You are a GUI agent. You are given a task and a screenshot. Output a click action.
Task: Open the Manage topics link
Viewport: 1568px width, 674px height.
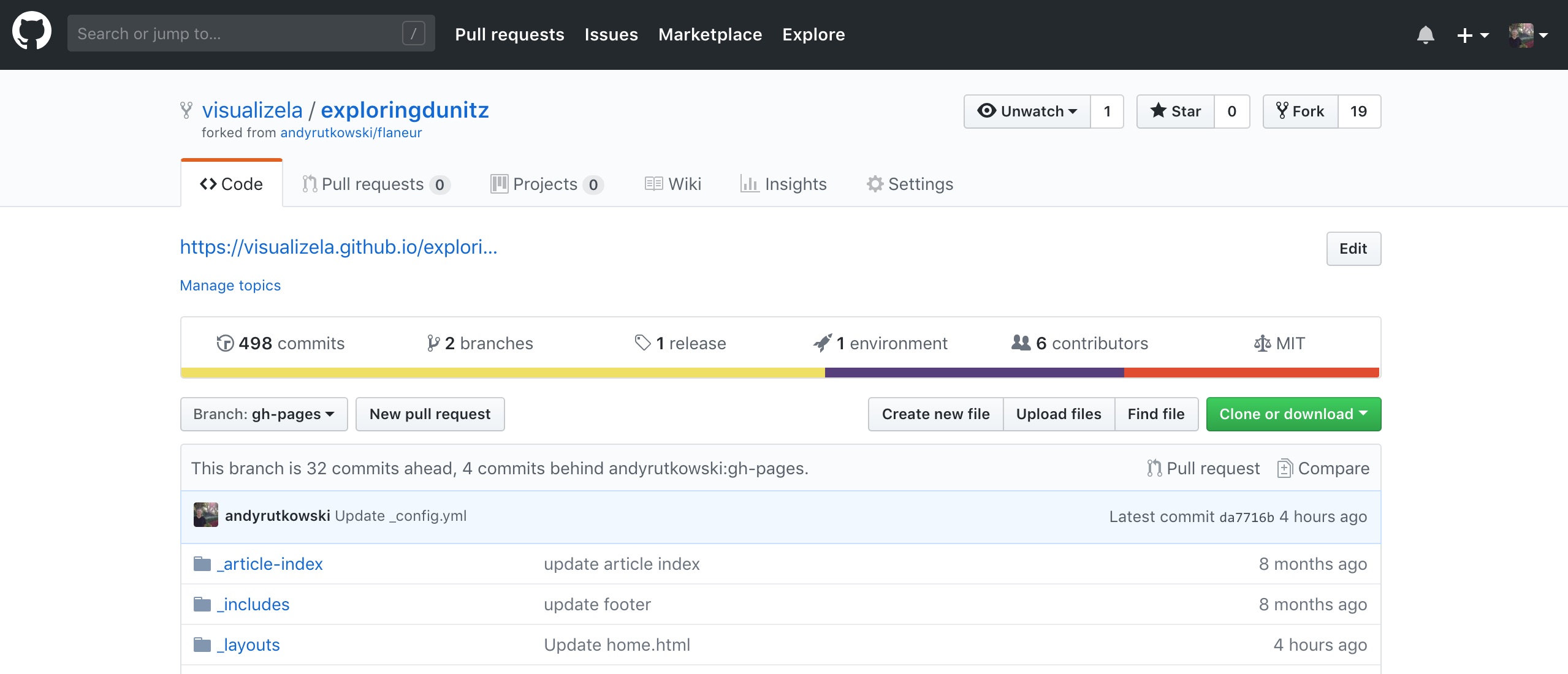point(230,286)
